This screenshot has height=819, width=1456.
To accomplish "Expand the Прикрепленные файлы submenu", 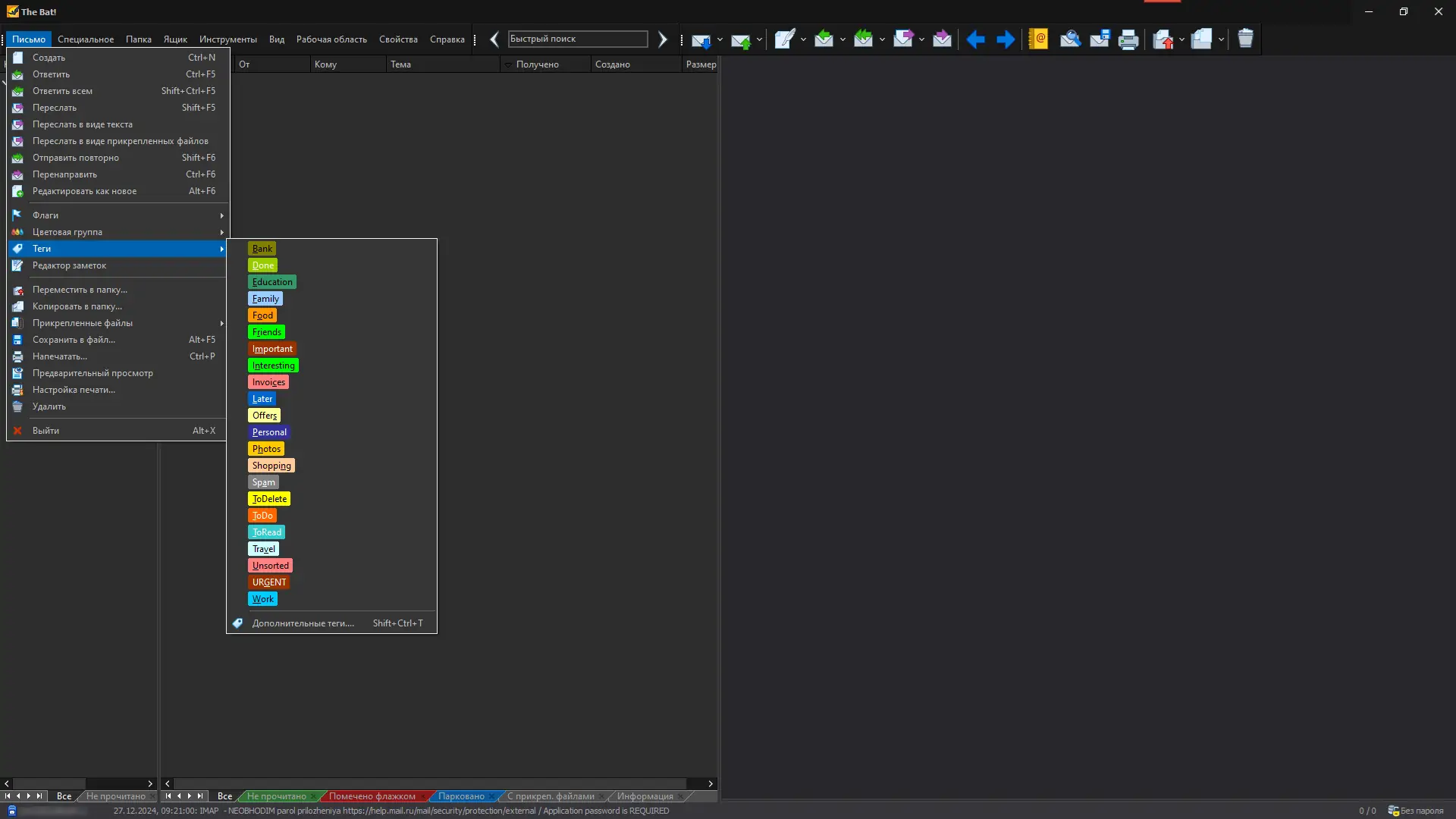I will coord(118,323).
